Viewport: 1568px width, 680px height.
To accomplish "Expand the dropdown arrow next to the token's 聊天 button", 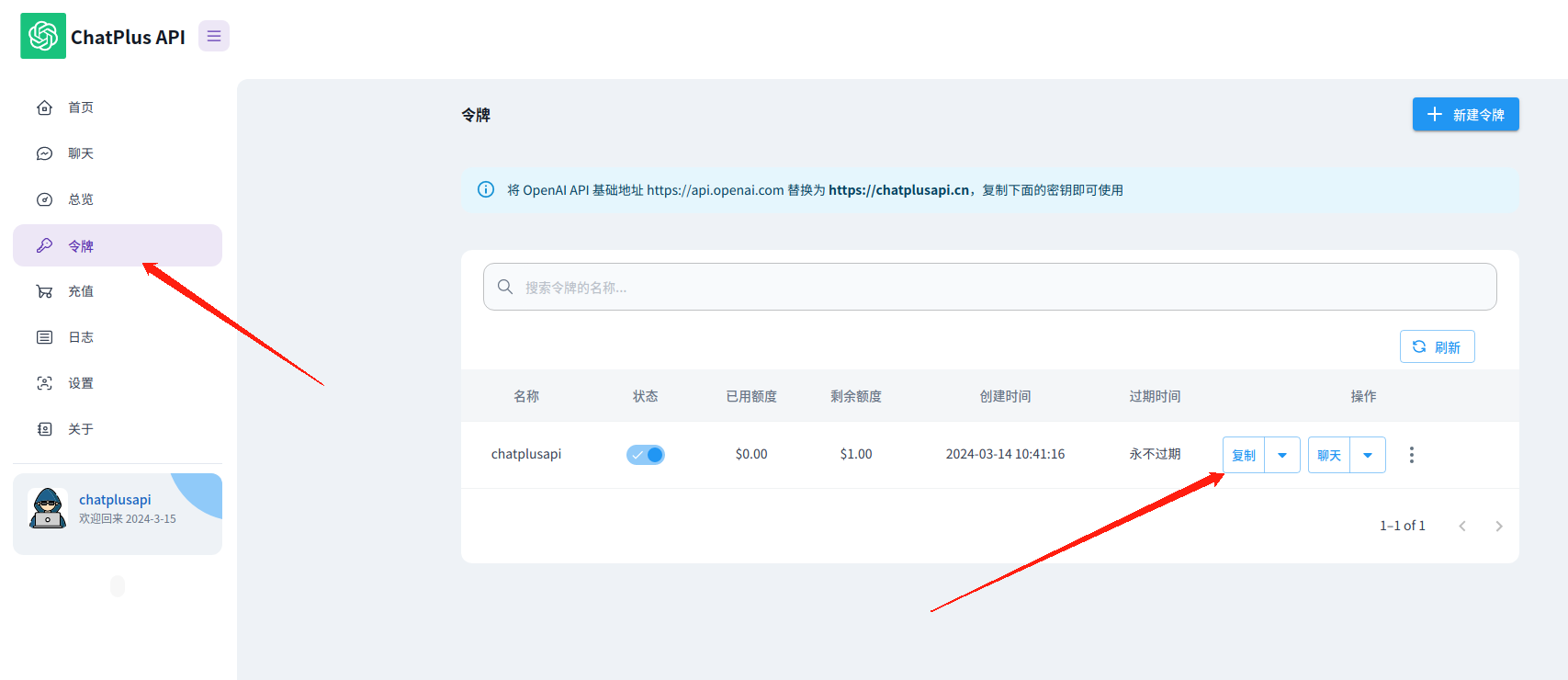I will pos(1368,455).
